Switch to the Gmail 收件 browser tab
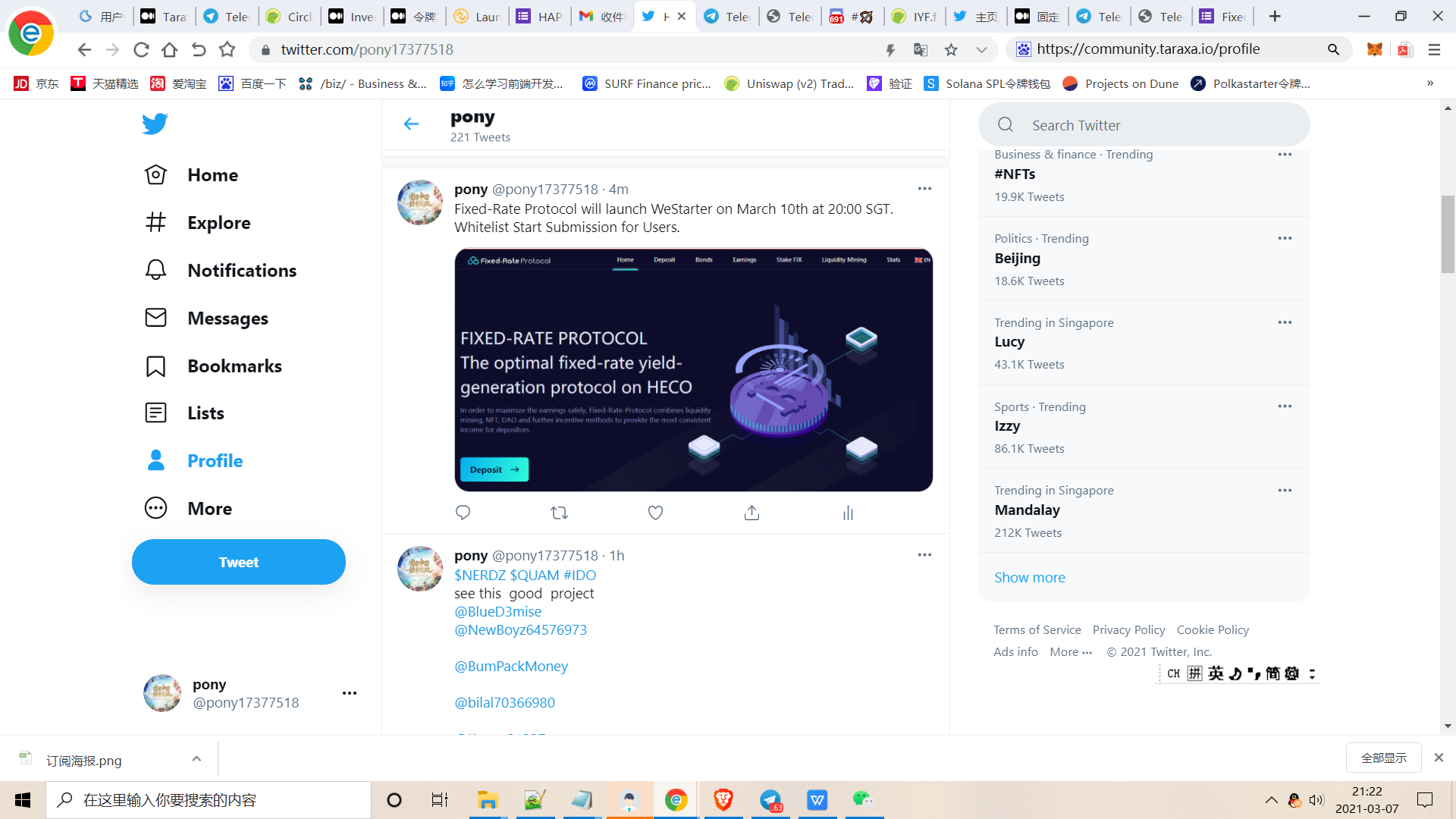1456x819 pixels. 602,16
